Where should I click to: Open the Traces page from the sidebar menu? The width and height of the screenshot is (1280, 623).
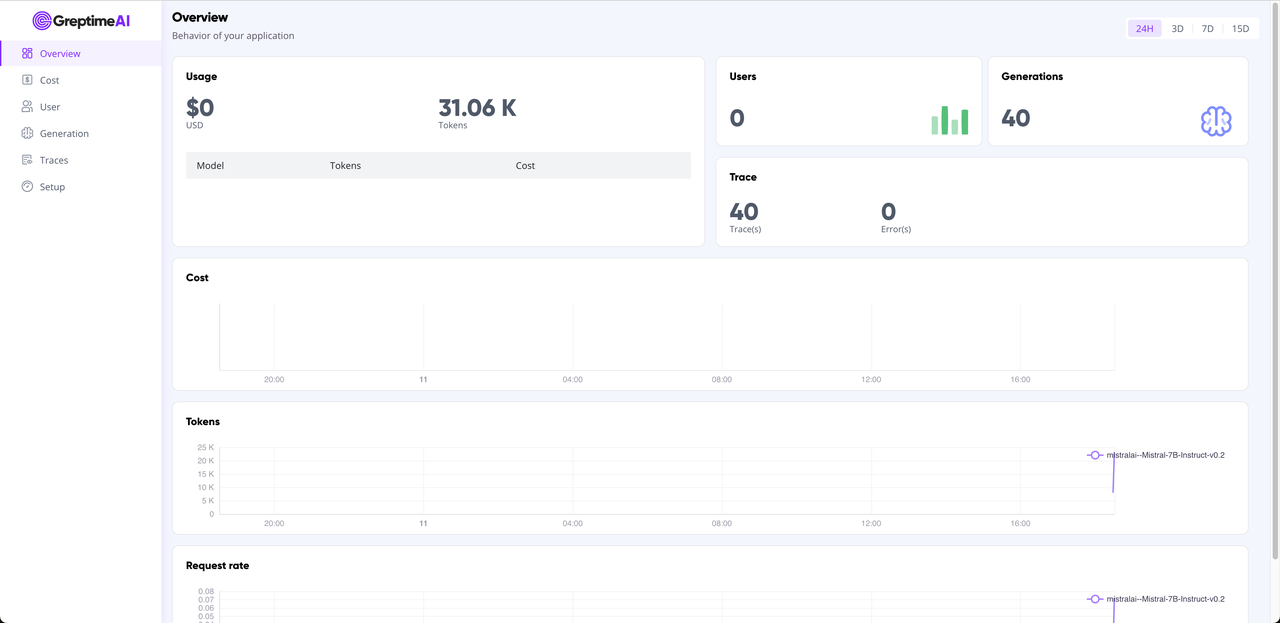tap(56, 160)
